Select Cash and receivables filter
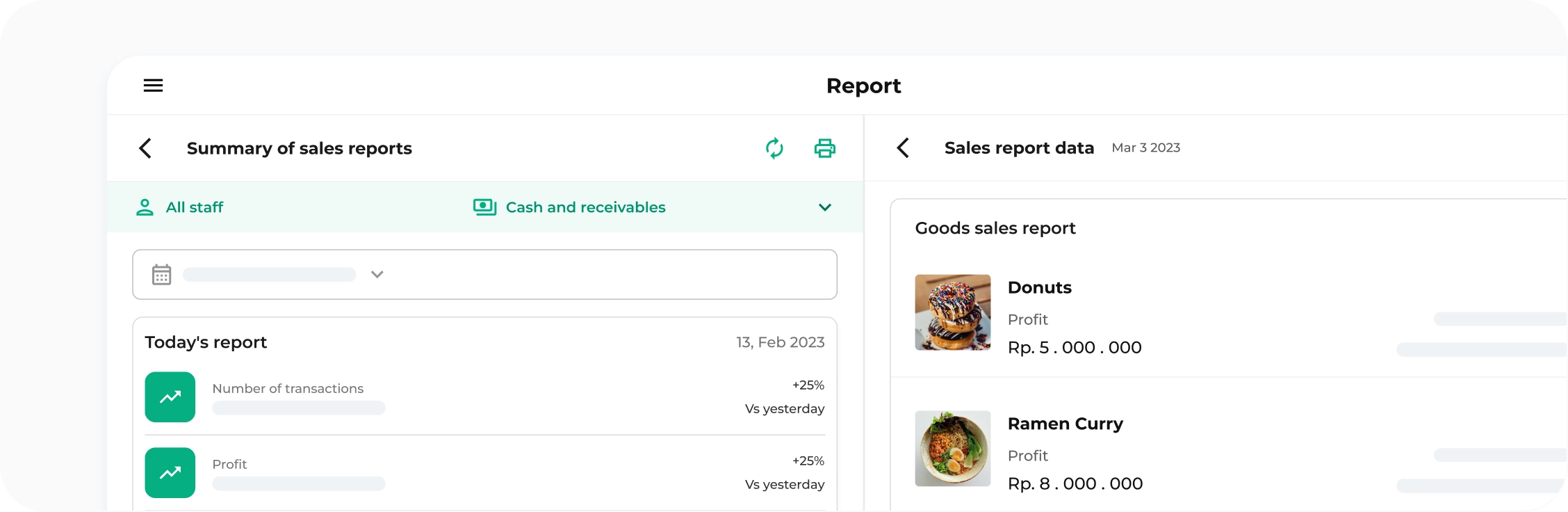 569,207
